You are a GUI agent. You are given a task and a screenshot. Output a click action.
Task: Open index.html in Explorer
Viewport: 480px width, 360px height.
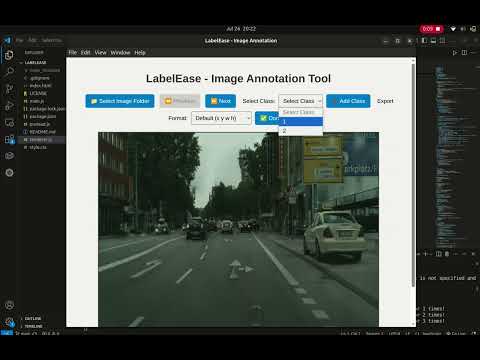coord(40,86)
